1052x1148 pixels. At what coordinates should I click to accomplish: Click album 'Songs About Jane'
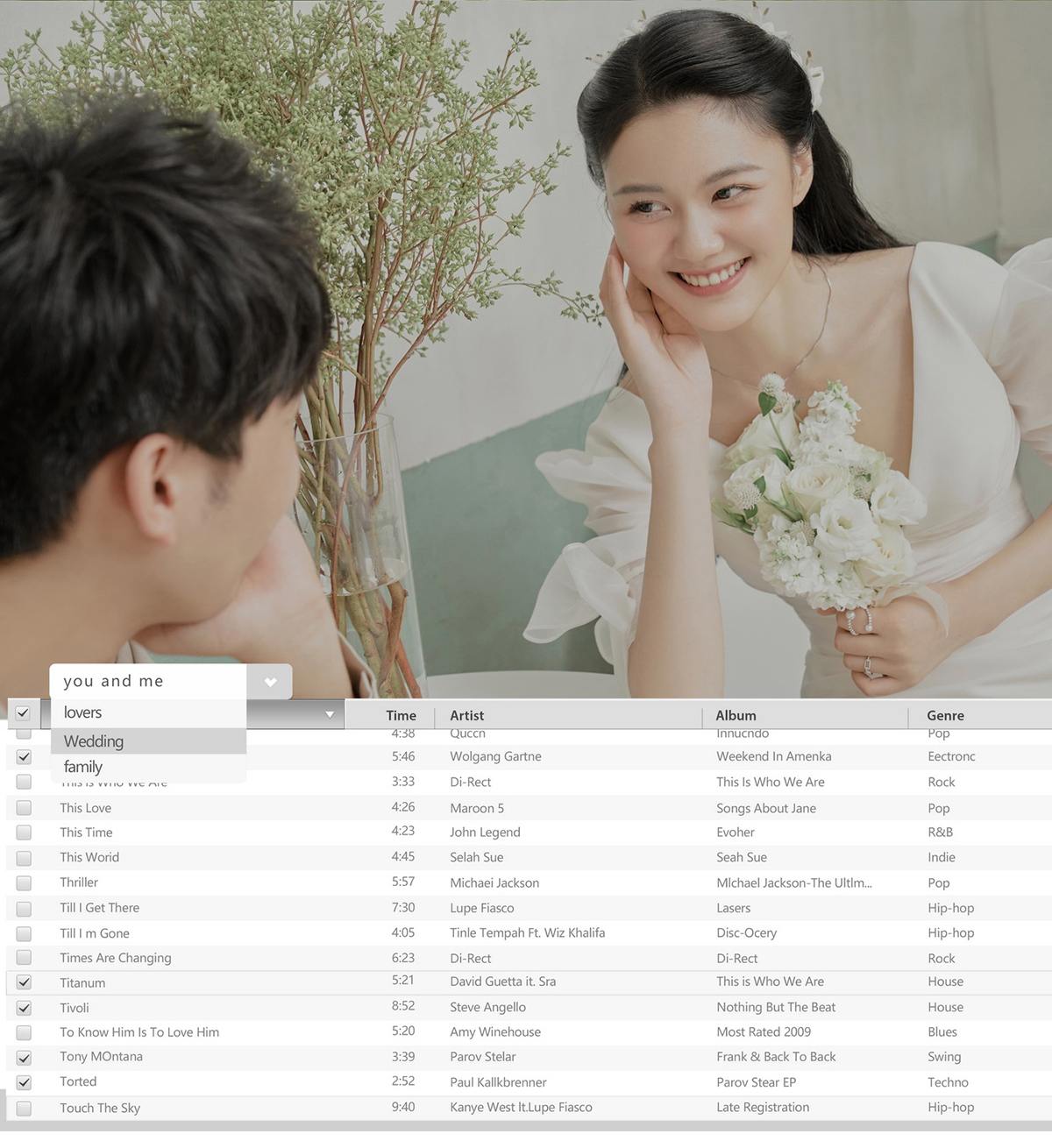(x=766, y=808)
